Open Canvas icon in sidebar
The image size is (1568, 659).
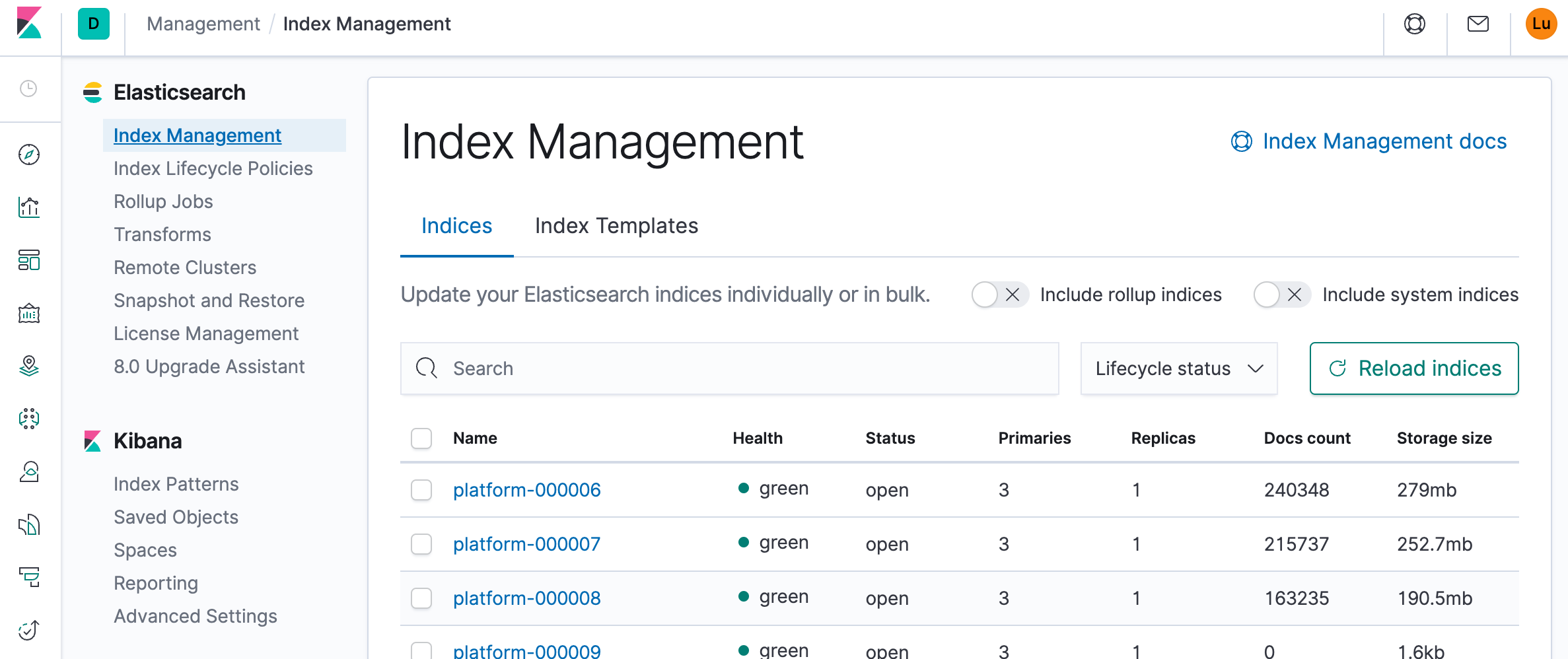(x=29, y=313)
